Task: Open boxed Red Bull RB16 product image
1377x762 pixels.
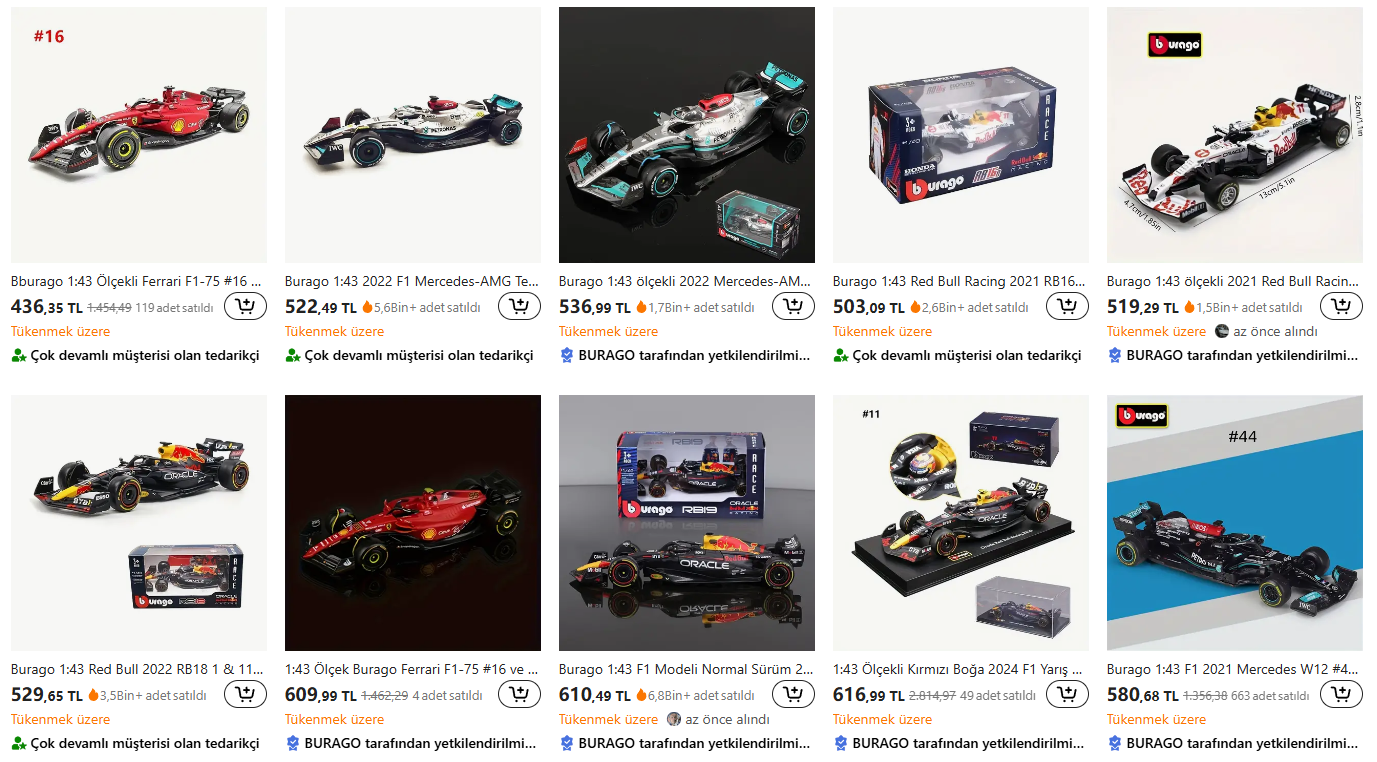Action: (x=961, y=135)
